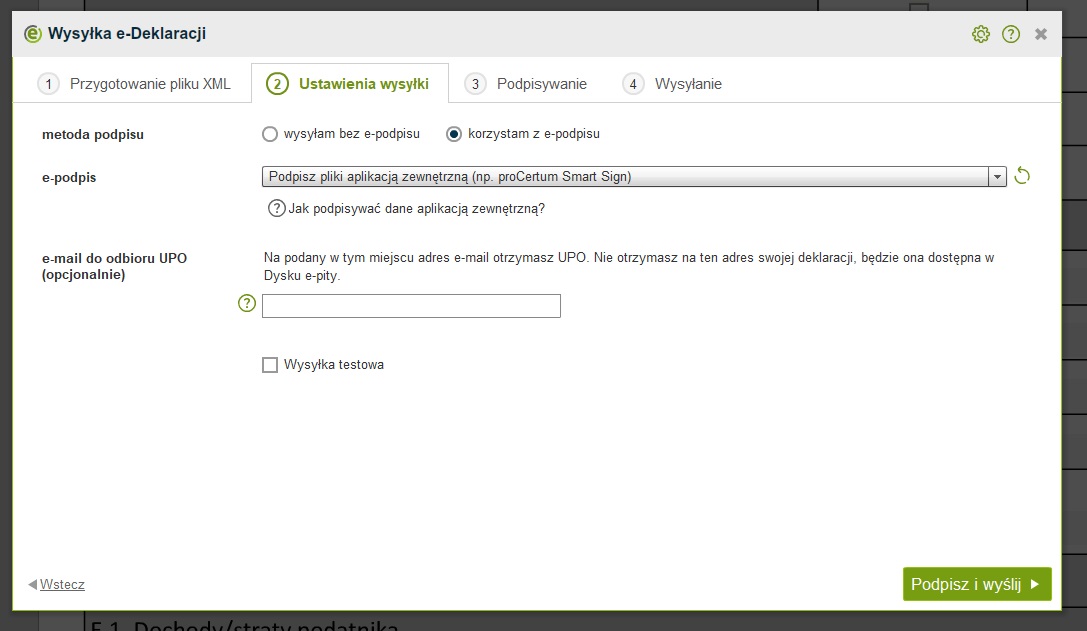Viewport: 1087px width, 631px height.
Task: Open 'Jak podpisywać dane aplikacją zewnętrzną?' link
Action: coord(416,209)
